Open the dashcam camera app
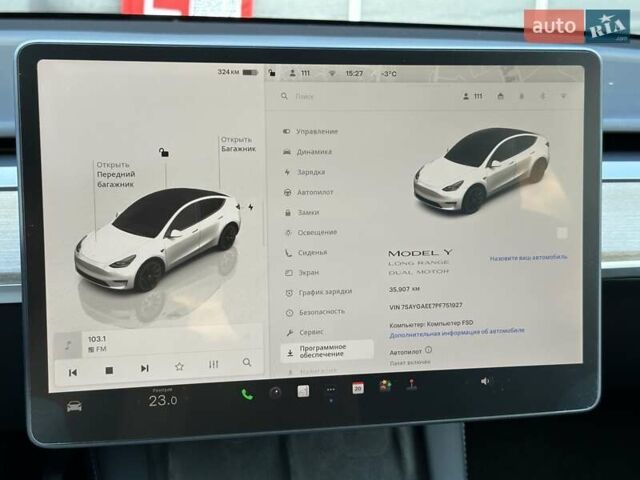Image resolution: width=640 pixels, height=480 pixels. click(276, 393)
